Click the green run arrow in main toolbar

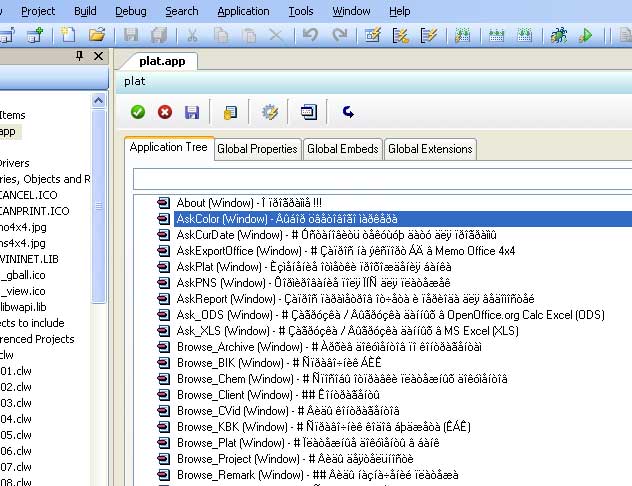coord(586,36)
